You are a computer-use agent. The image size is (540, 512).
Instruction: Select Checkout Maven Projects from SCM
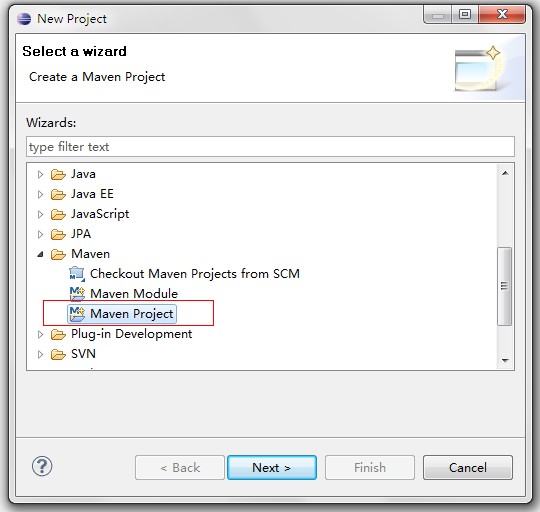[x=195, y=274]
